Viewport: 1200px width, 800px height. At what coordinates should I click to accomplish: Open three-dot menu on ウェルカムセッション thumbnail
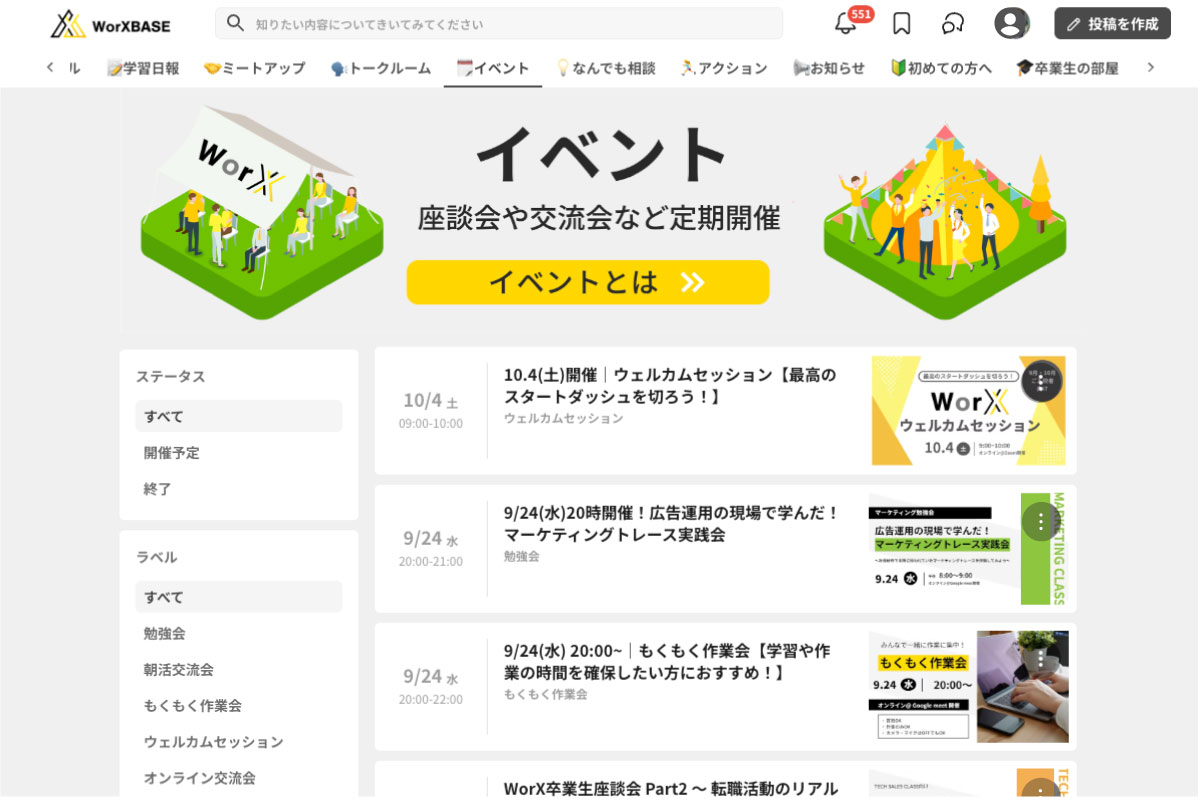(x=1041, y=381)
